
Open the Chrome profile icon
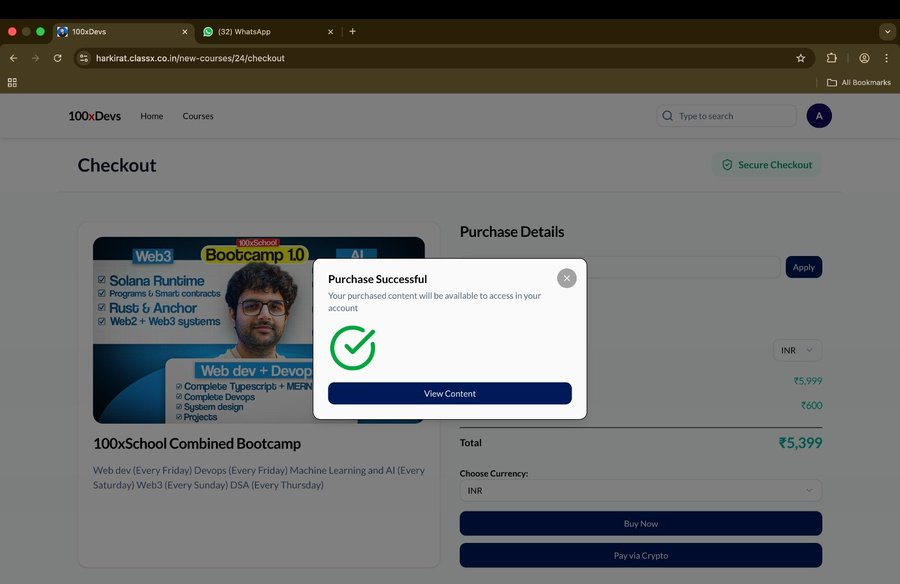pos(864,58)
